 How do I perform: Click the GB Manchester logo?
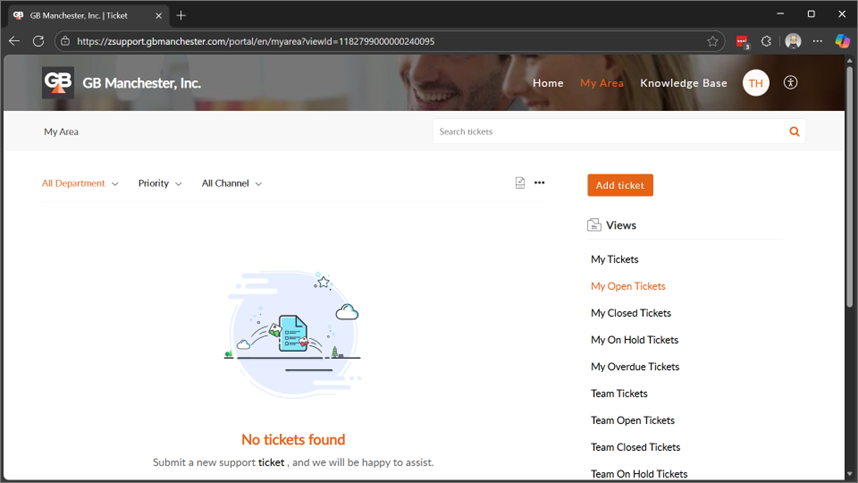[58, 83]
